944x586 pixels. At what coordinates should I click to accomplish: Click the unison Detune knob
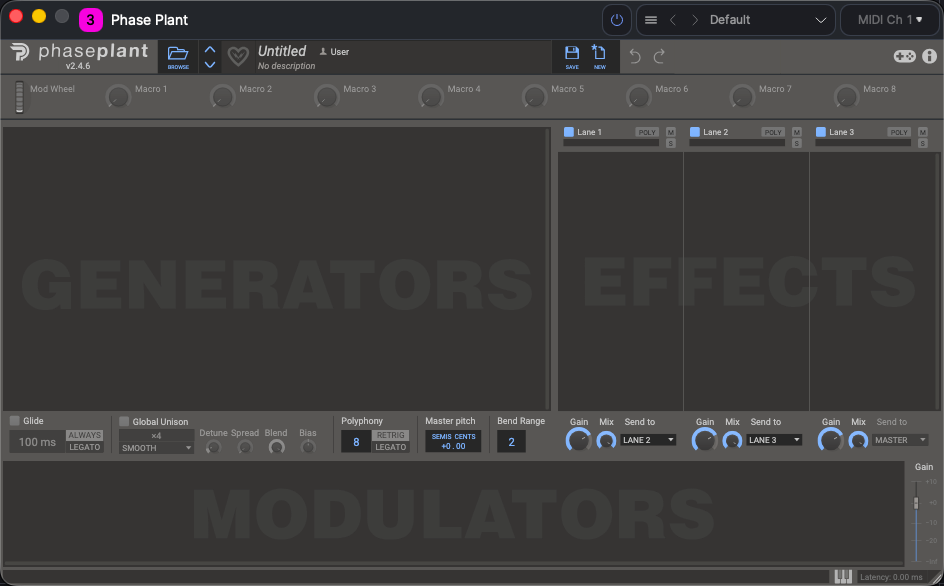(x=213, y=447)
